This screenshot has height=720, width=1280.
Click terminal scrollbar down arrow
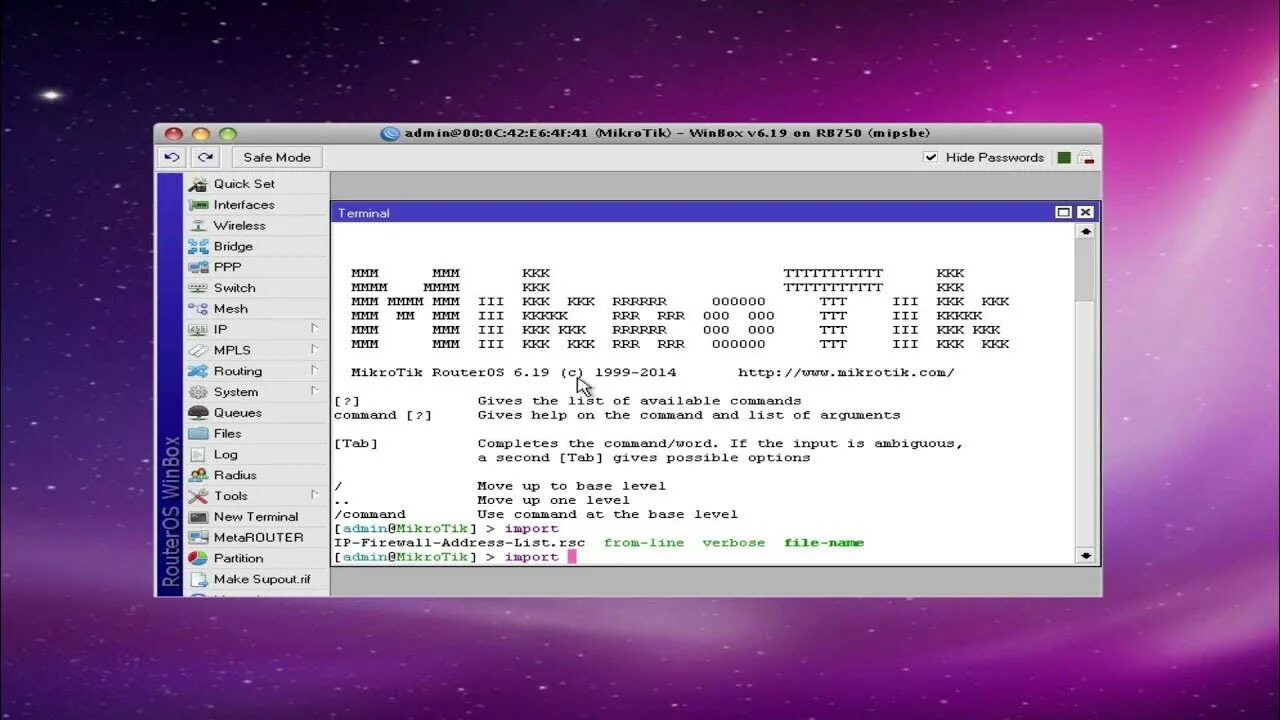point(1085,555)
